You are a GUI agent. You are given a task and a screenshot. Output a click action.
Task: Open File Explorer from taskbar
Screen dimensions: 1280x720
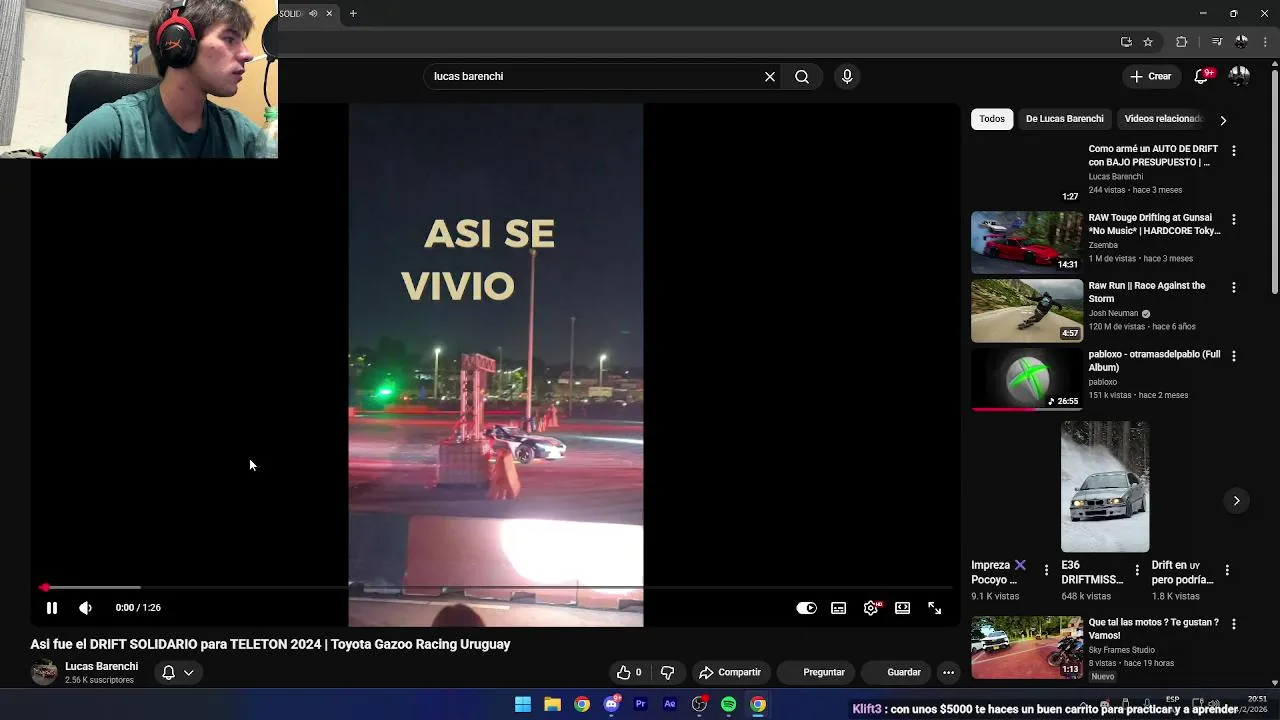552,704
